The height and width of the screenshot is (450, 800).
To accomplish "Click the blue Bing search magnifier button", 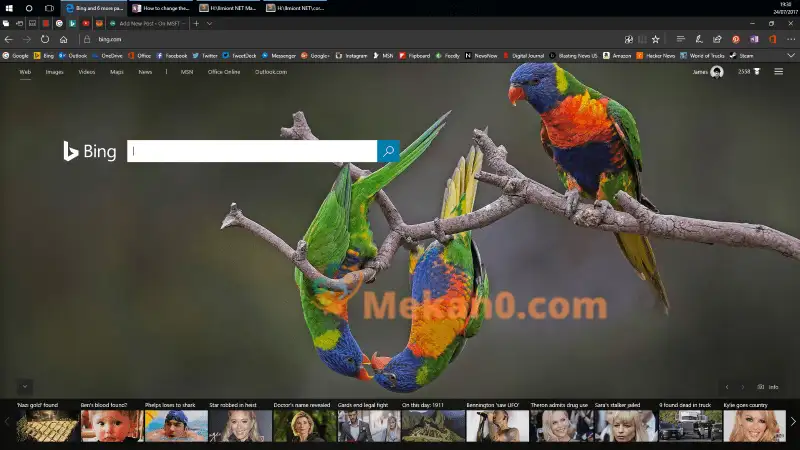I will [388, 151].
